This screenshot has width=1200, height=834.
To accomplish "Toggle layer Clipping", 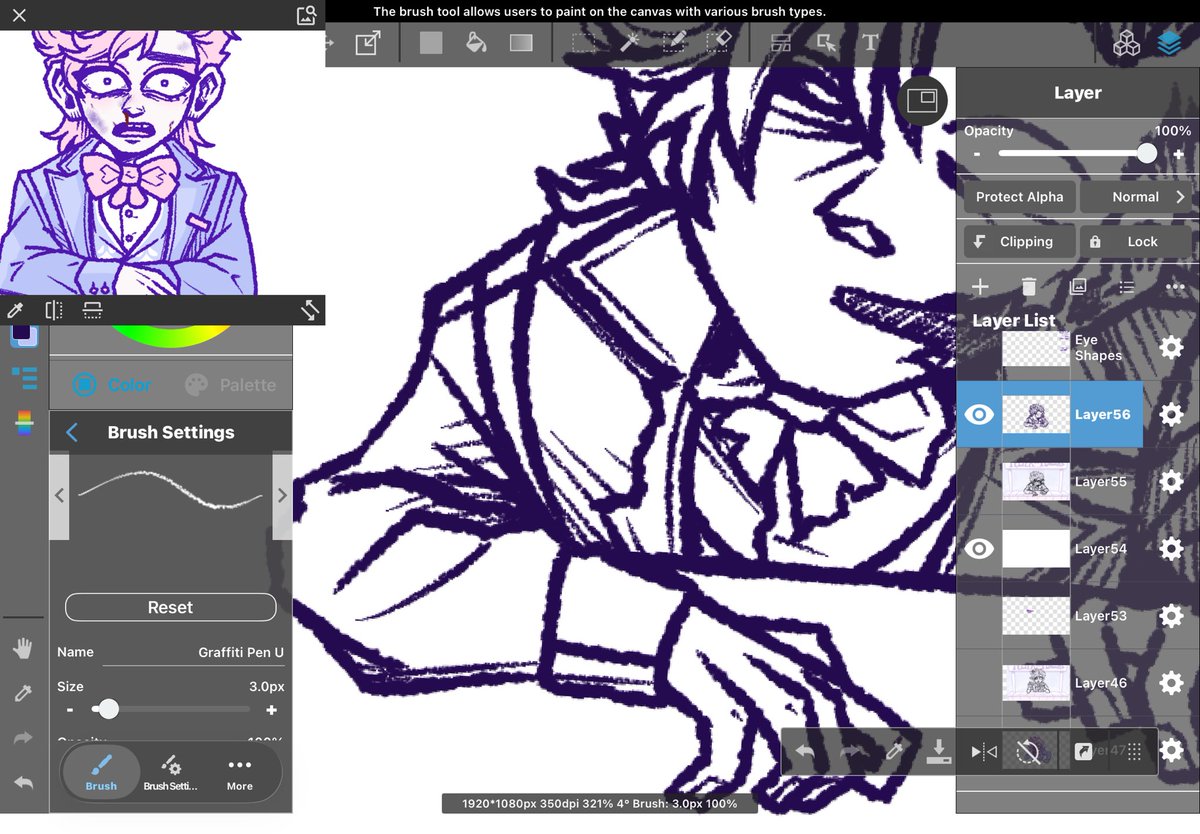I will pyautogui.click(x=1020, y=241).
